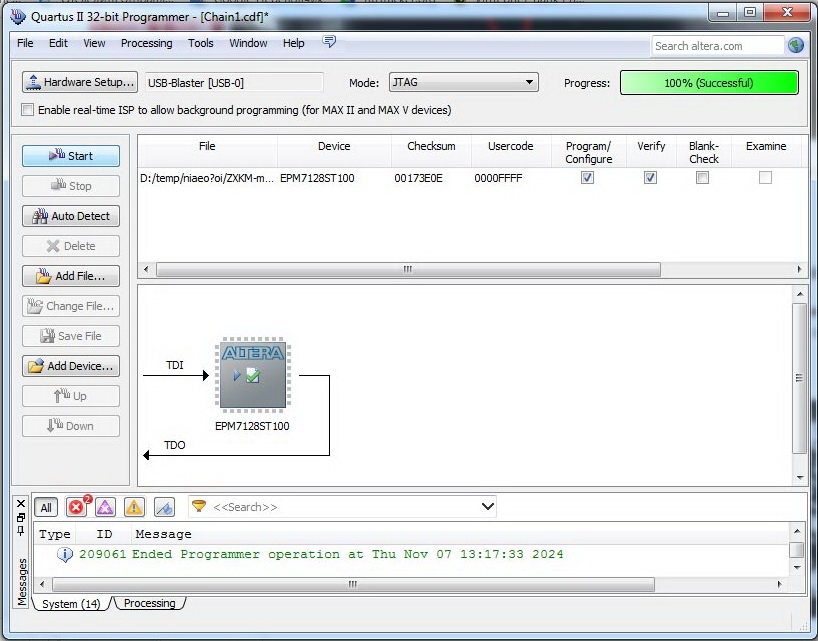Click the chain diagram vertical scrollbar
Screen dimensions: 818x641
pos(799,378)
